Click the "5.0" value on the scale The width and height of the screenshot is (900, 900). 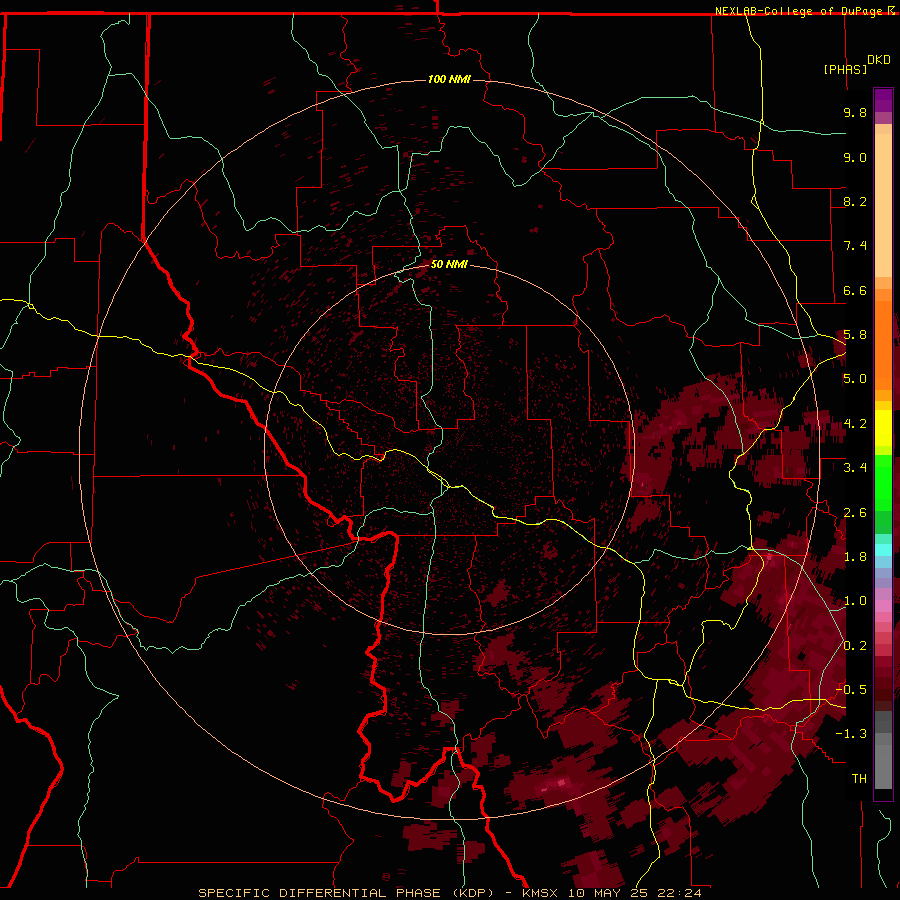855,379
